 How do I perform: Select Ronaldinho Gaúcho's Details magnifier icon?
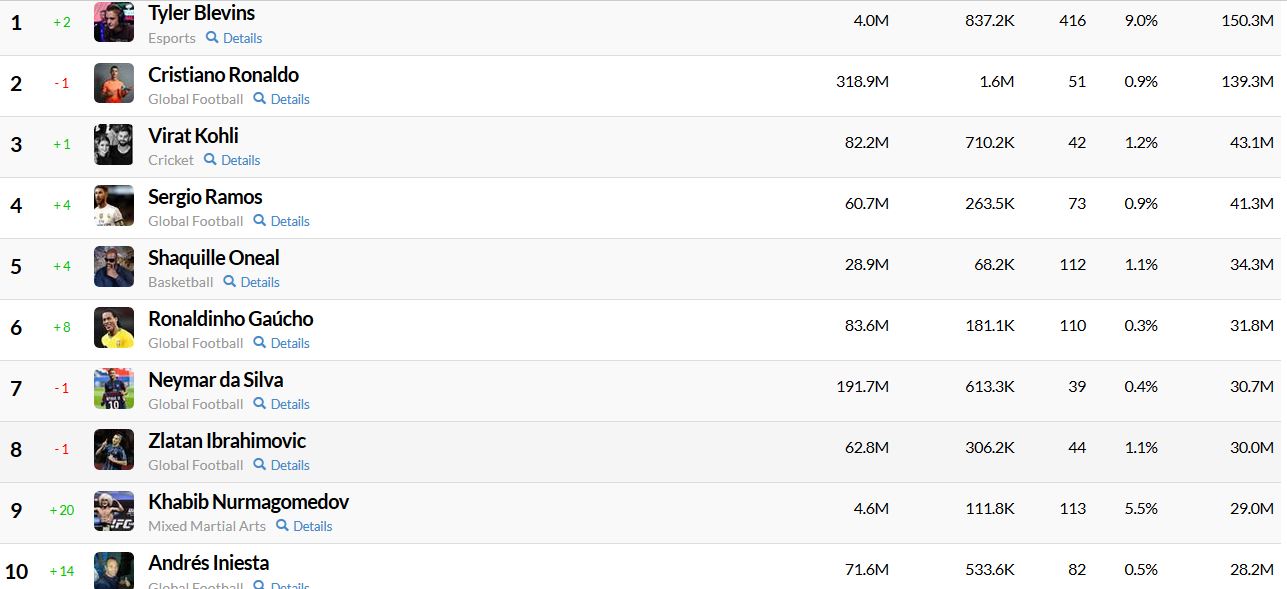258,343
